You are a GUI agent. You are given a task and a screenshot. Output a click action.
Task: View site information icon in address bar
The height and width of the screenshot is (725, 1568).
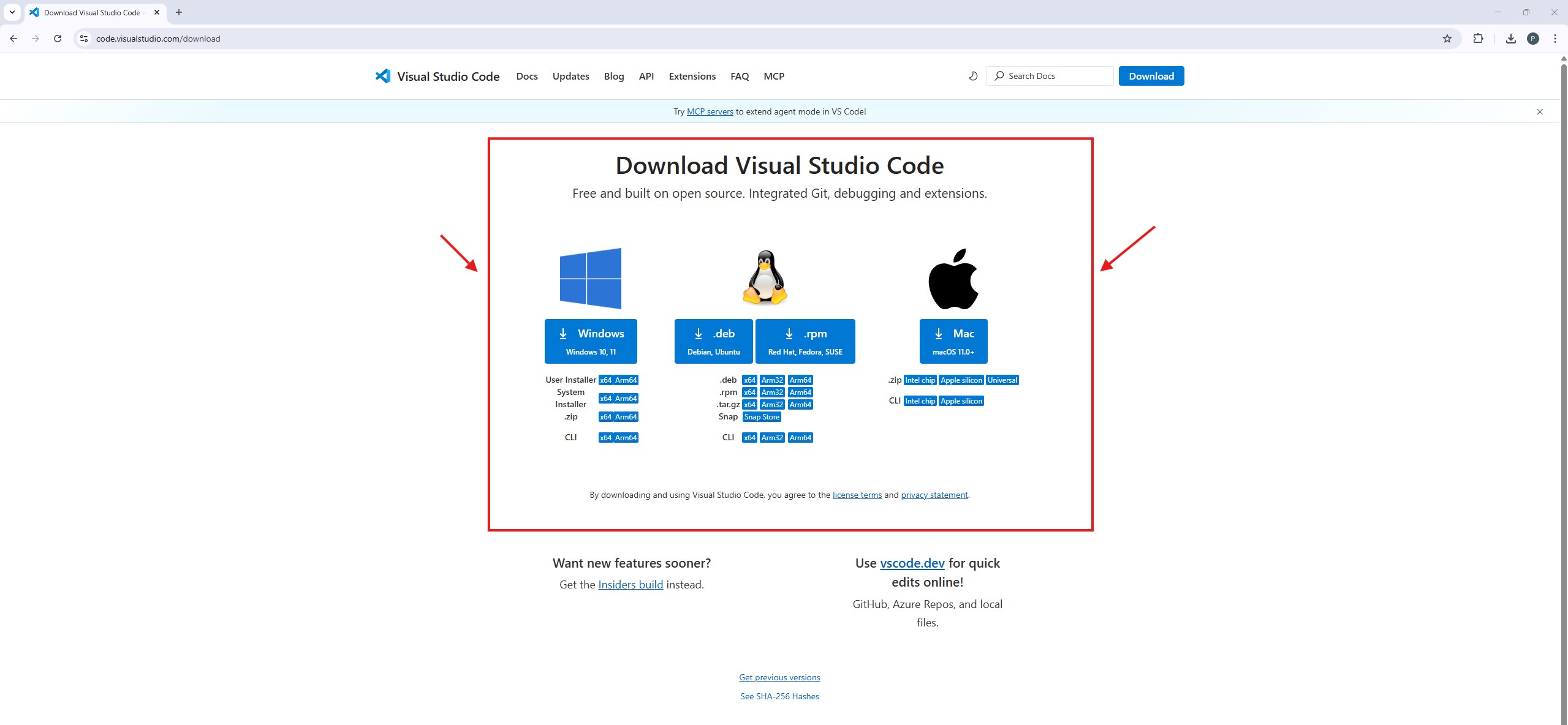coord(84,39)
